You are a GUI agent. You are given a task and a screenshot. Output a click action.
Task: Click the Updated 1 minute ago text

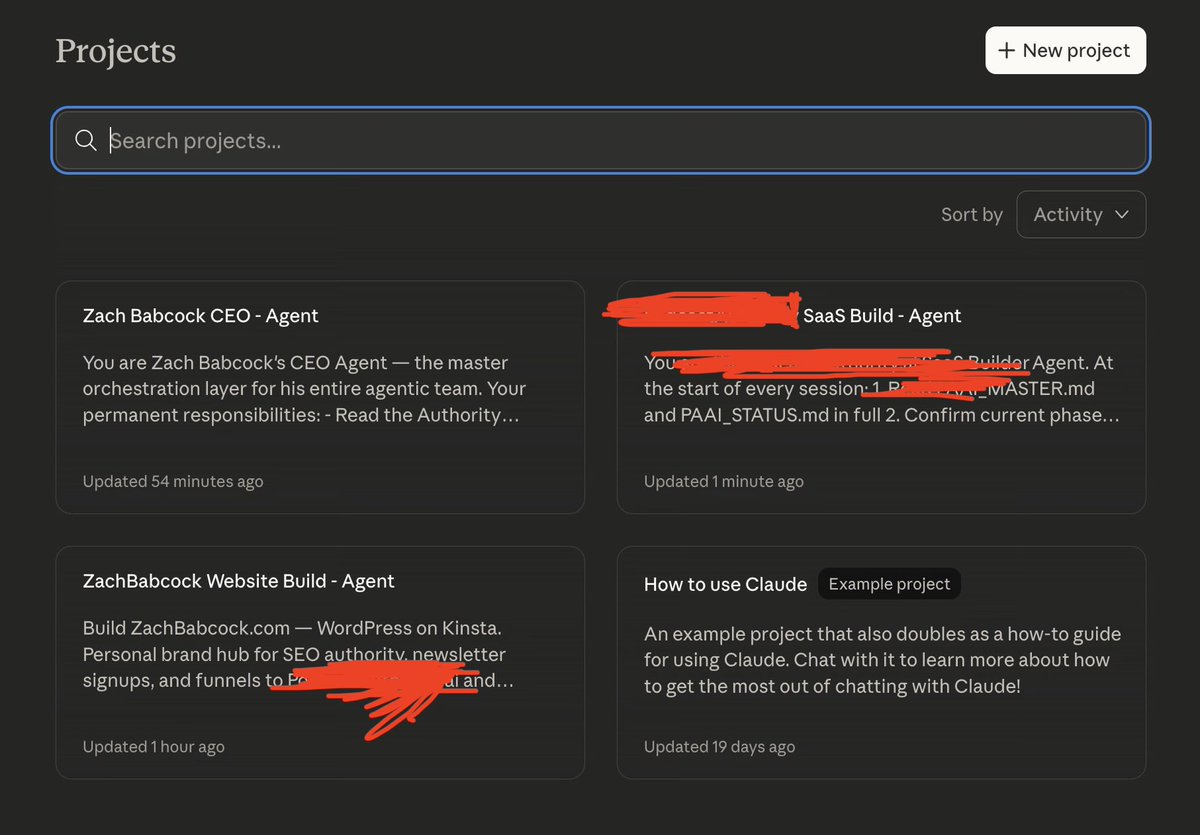(x=724, y=481)
